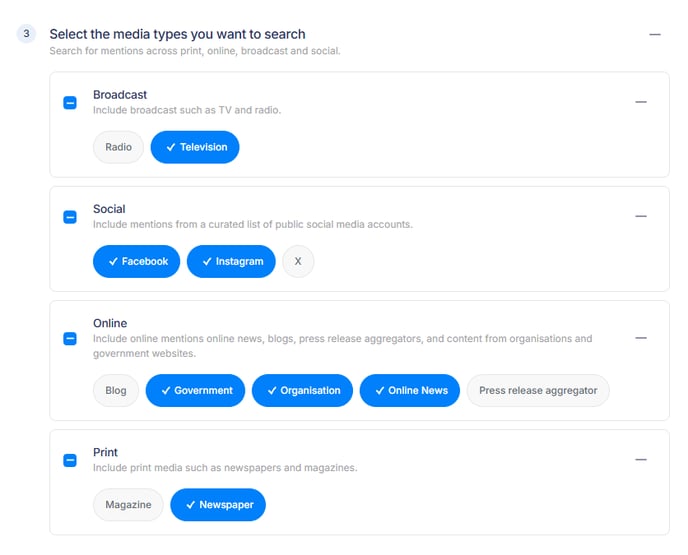This screenshot has width=688, height=555.
Task: Collapse the Print panel
Action: (641, 460)
